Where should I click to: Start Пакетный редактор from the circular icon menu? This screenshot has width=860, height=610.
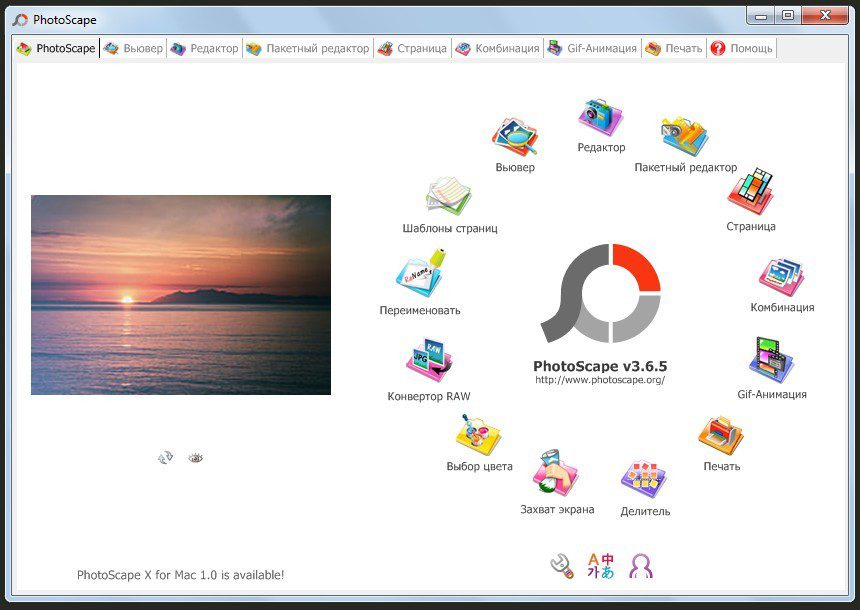pos(684,137)
